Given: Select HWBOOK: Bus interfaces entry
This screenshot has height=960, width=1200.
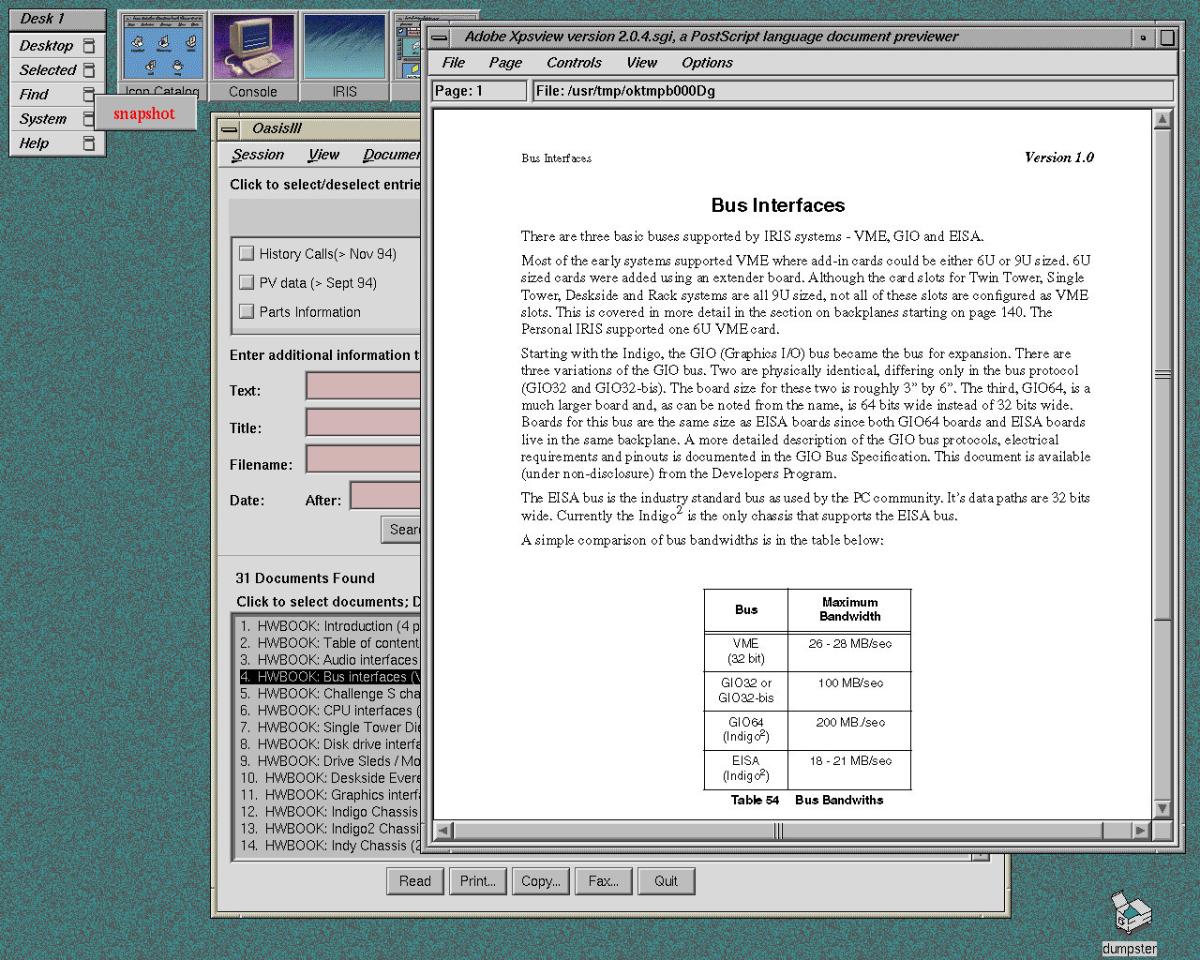Looking at the screenshot, I should [x=330, y=677].
